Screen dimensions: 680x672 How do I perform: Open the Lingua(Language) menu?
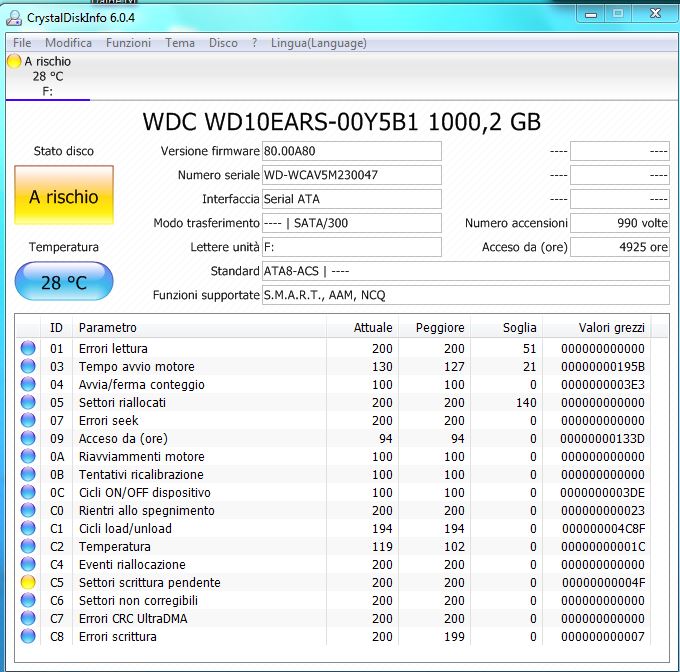[x=319, y=43]
